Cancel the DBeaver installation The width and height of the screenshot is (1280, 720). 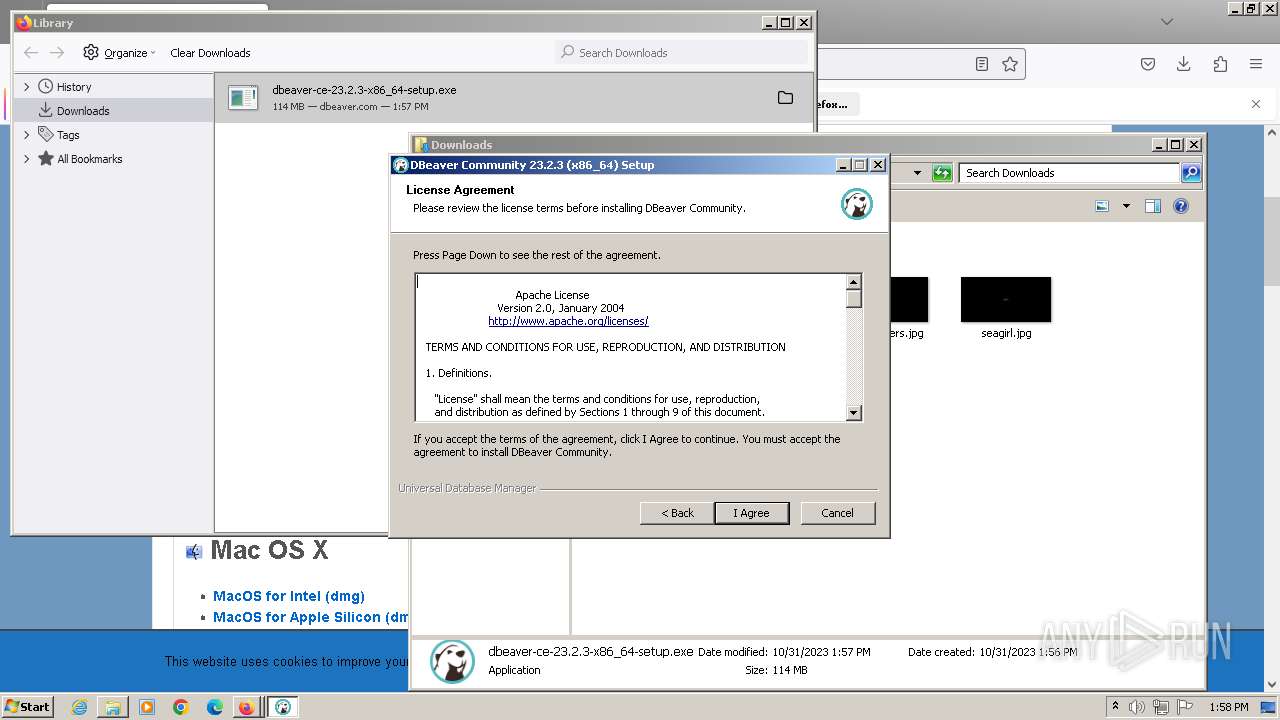click(x=838, y=513)
